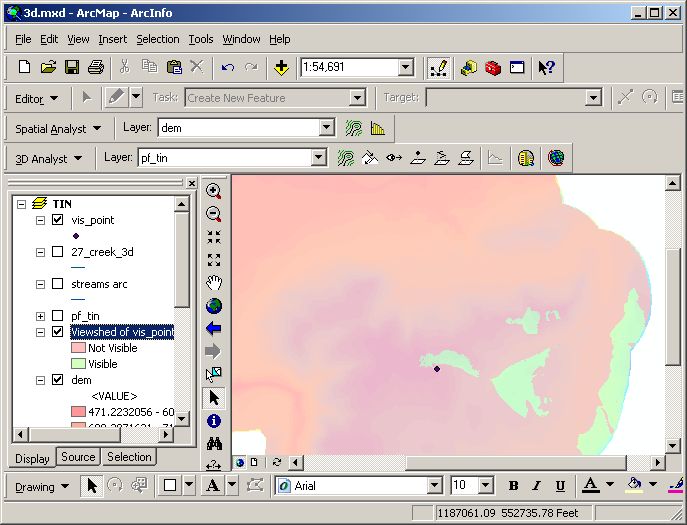687x525 pixels.
Task: Open the Drawing menu button
Action: (x=42, y=487)
